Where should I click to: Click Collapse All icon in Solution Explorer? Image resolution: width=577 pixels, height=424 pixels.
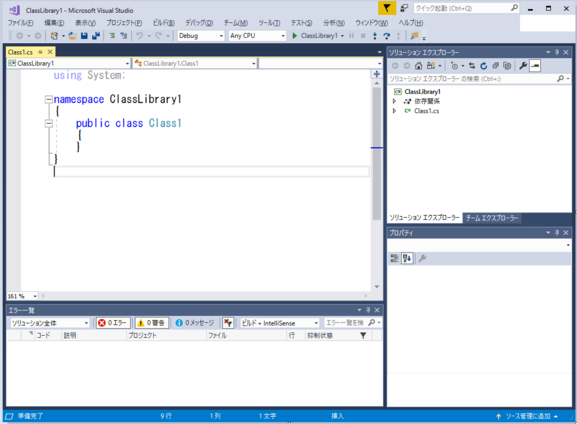click(495, 66)
